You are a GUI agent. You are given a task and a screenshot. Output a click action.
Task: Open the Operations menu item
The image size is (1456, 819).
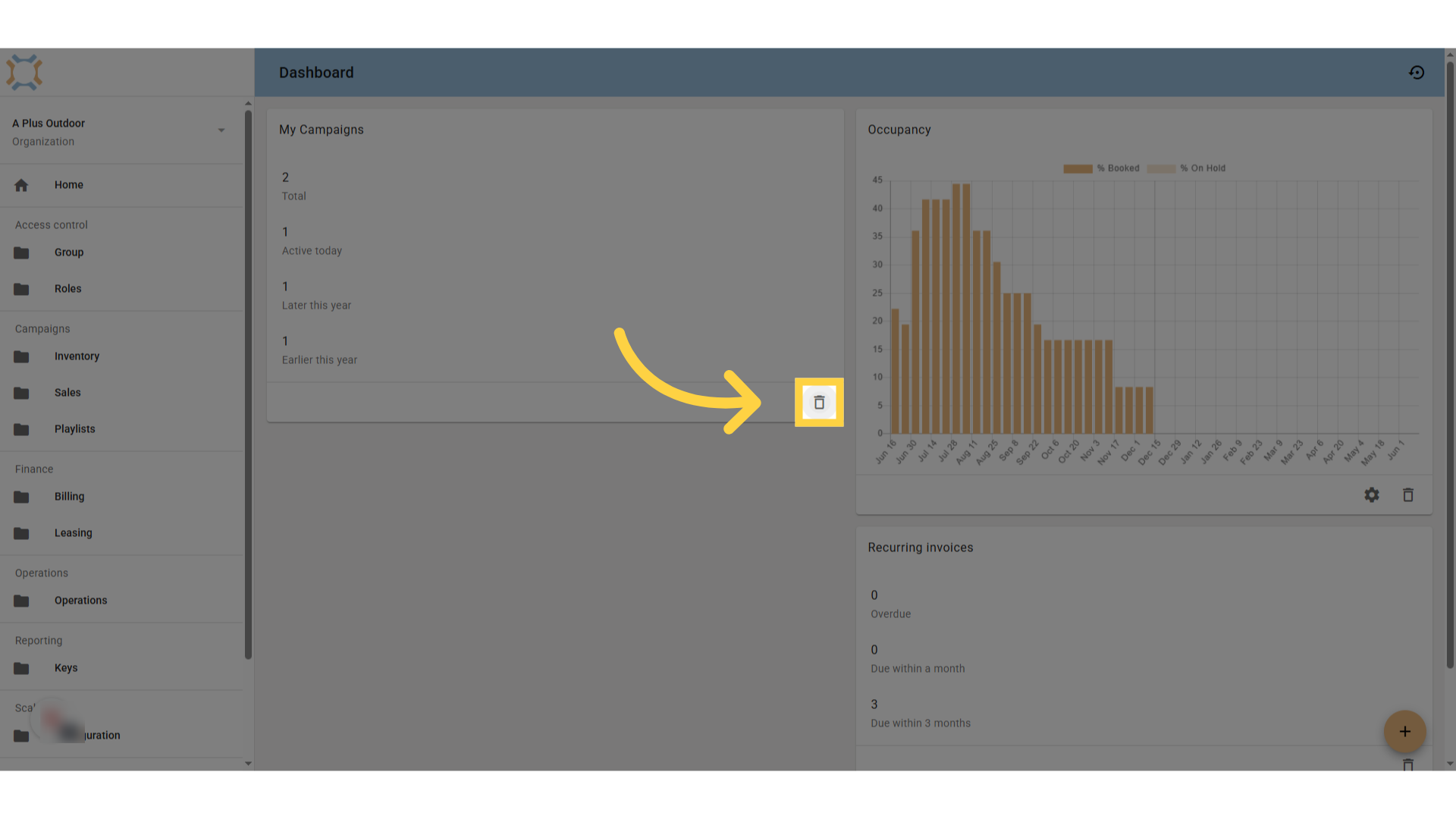121,601
